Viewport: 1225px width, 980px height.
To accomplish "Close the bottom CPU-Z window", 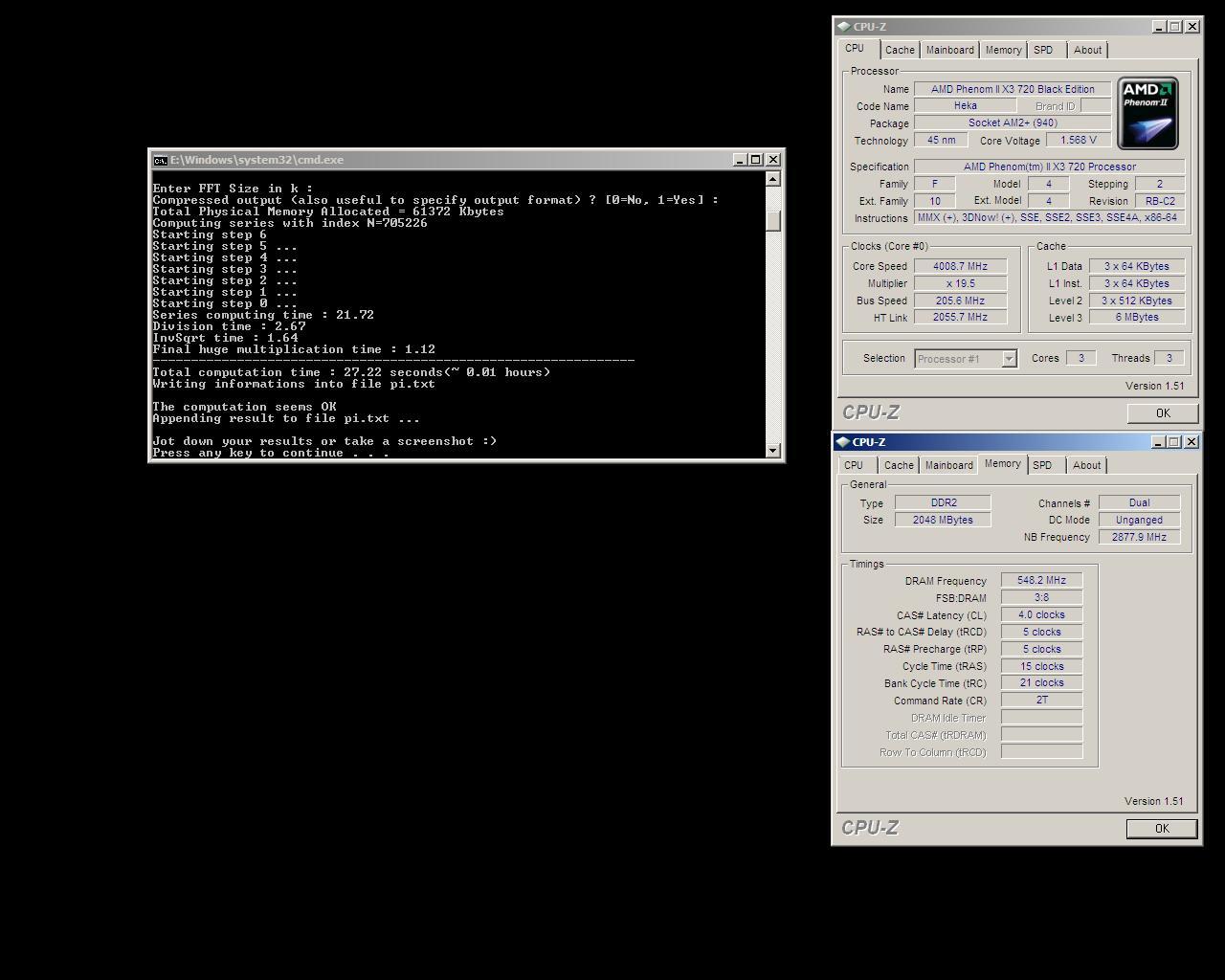I will 1192,442.
